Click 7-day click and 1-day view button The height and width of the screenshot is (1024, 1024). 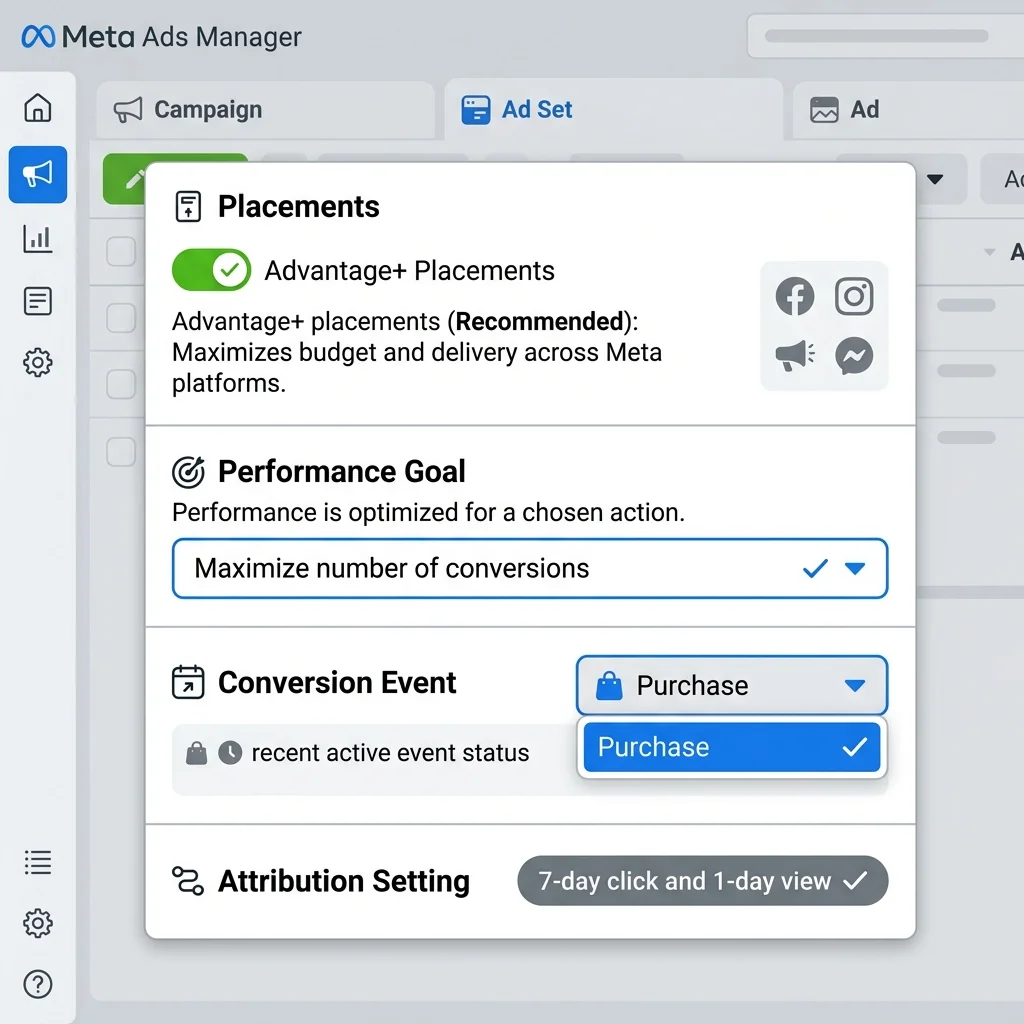pyautogui.click(x=703, y=881)
